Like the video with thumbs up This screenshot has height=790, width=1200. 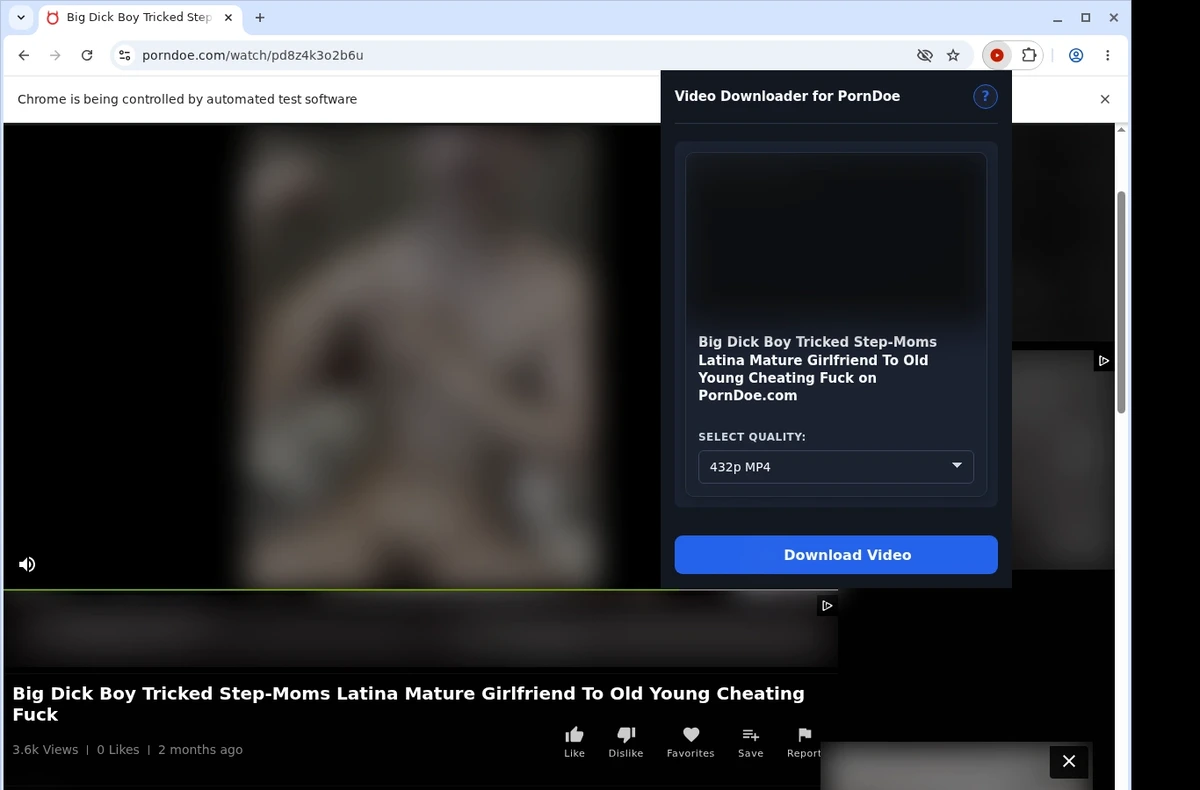574,742
